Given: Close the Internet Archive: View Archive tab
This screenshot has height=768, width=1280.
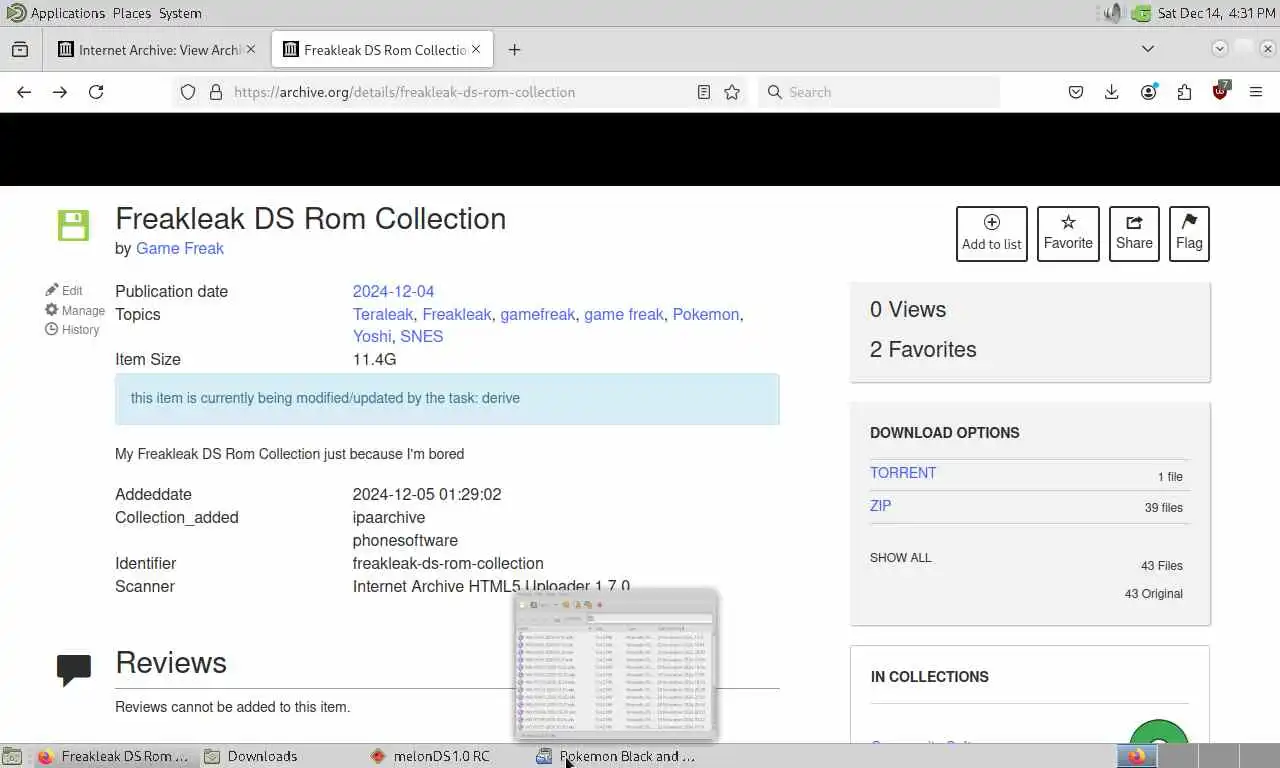Looking at the screenshot, I should coord(250,49).
